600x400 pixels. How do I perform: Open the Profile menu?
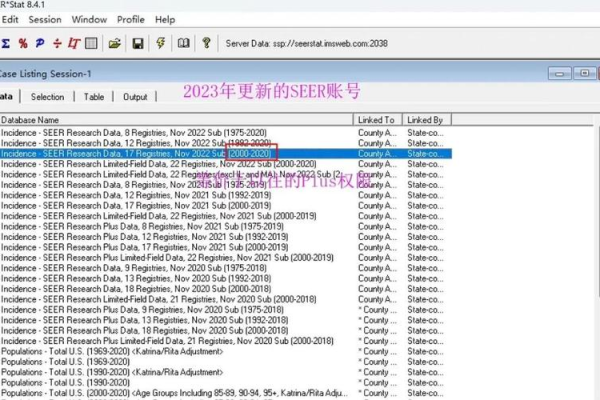(x=131, y=20)
